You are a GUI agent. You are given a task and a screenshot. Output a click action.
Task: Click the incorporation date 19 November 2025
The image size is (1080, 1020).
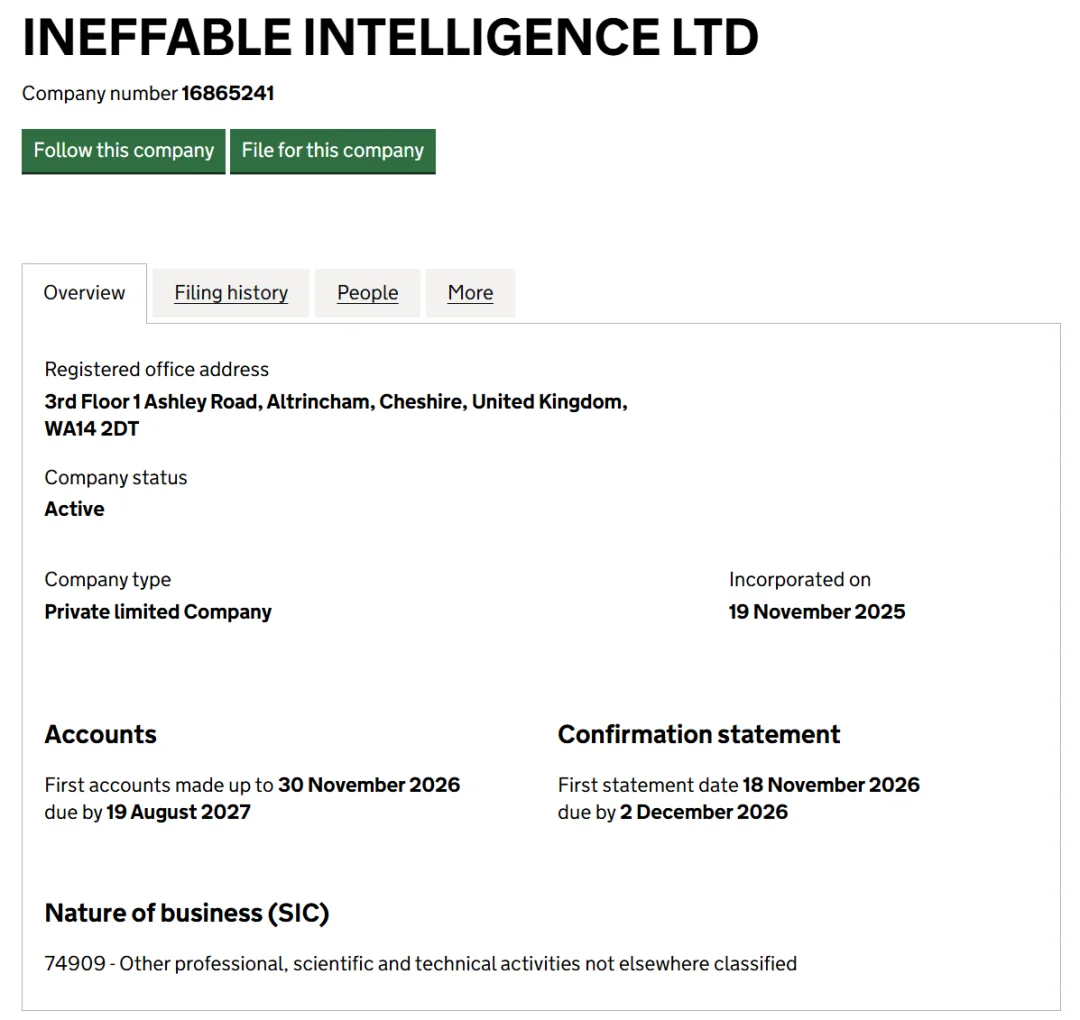pyautogui.click(x=816, y=612)
